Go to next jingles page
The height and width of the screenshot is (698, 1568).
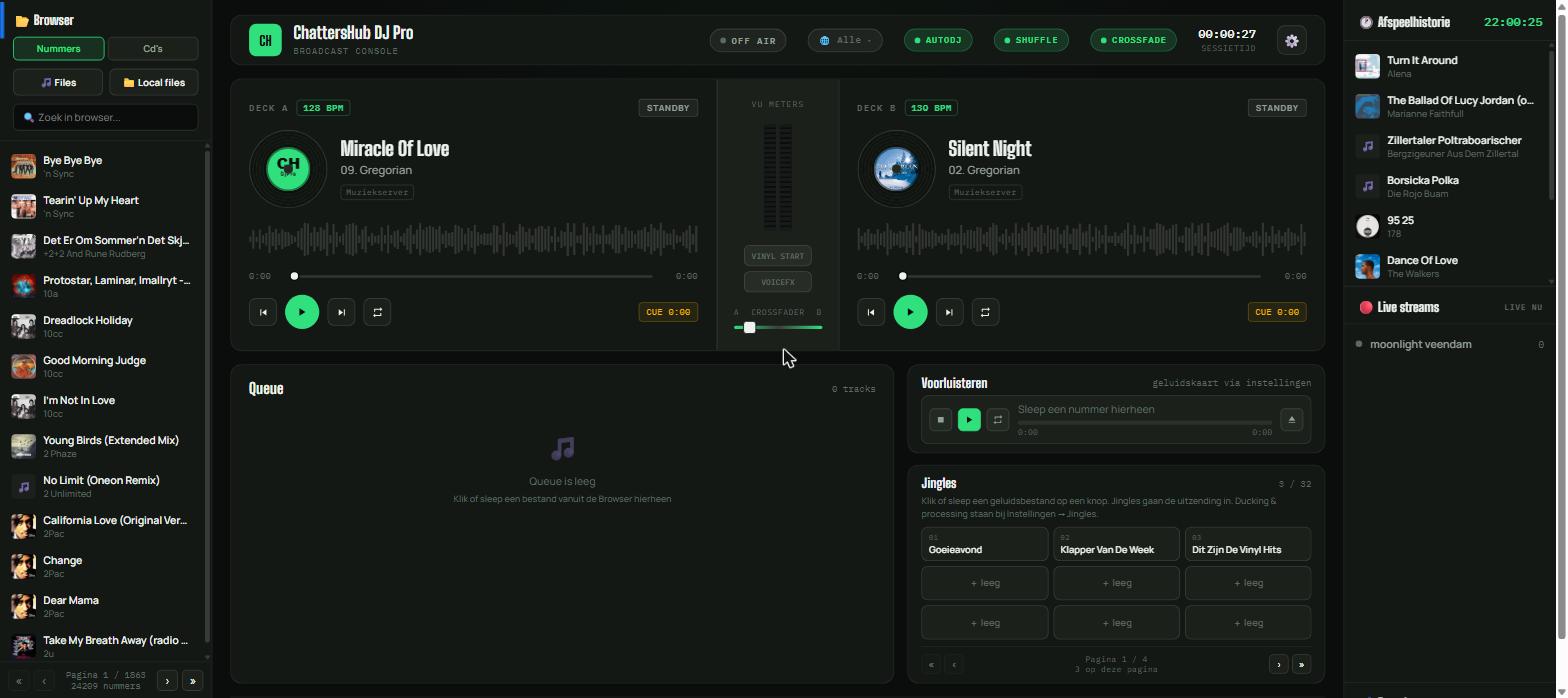(x=1278, y=664)
